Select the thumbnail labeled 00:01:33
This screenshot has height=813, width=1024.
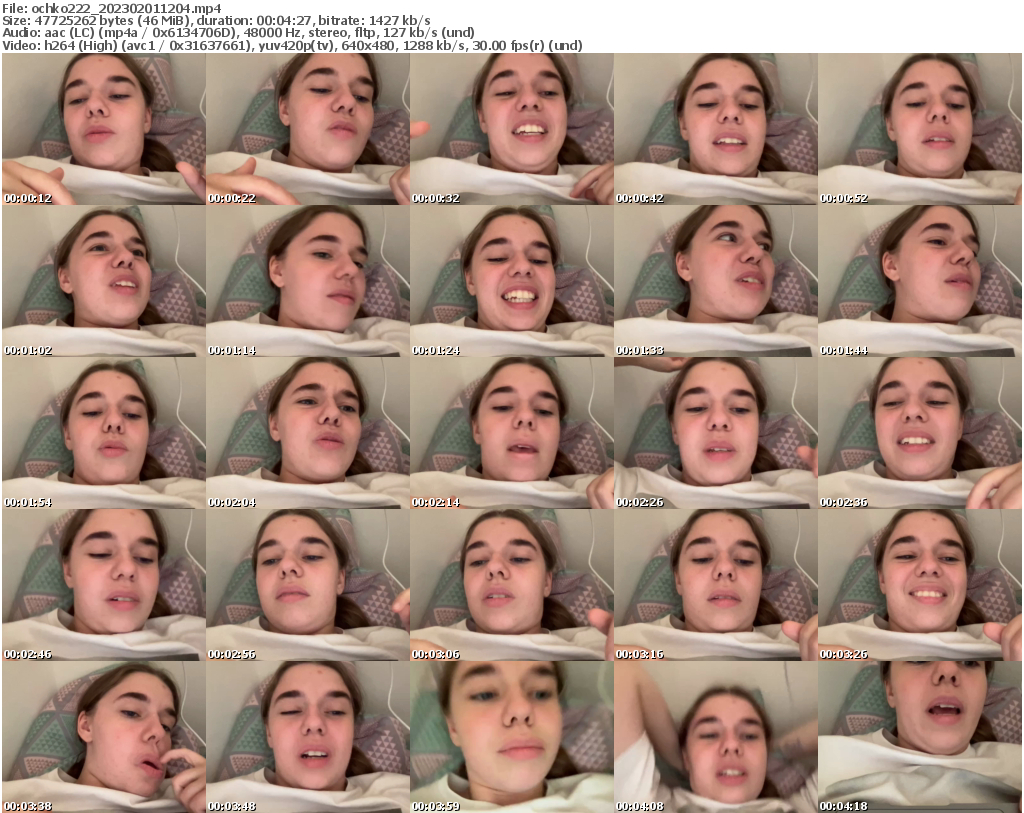[716, 281]
